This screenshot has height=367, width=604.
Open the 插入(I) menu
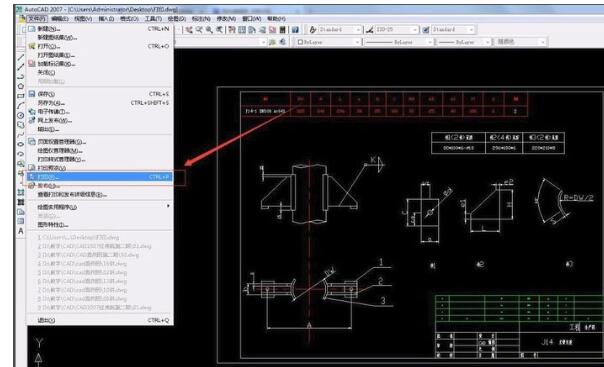click(106, 18)
